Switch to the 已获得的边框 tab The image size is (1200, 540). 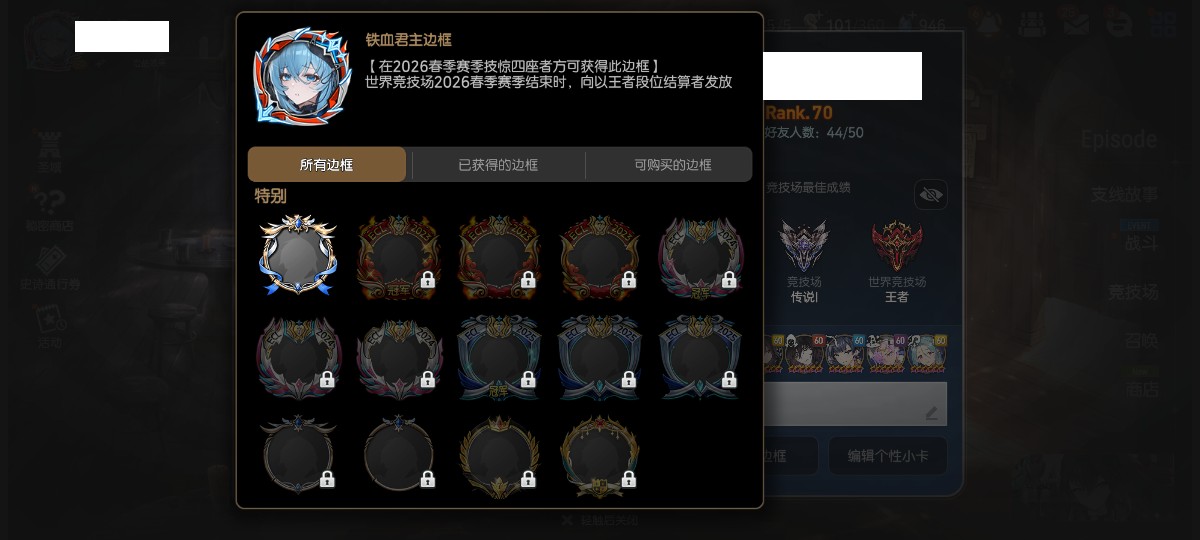[498, 164]
